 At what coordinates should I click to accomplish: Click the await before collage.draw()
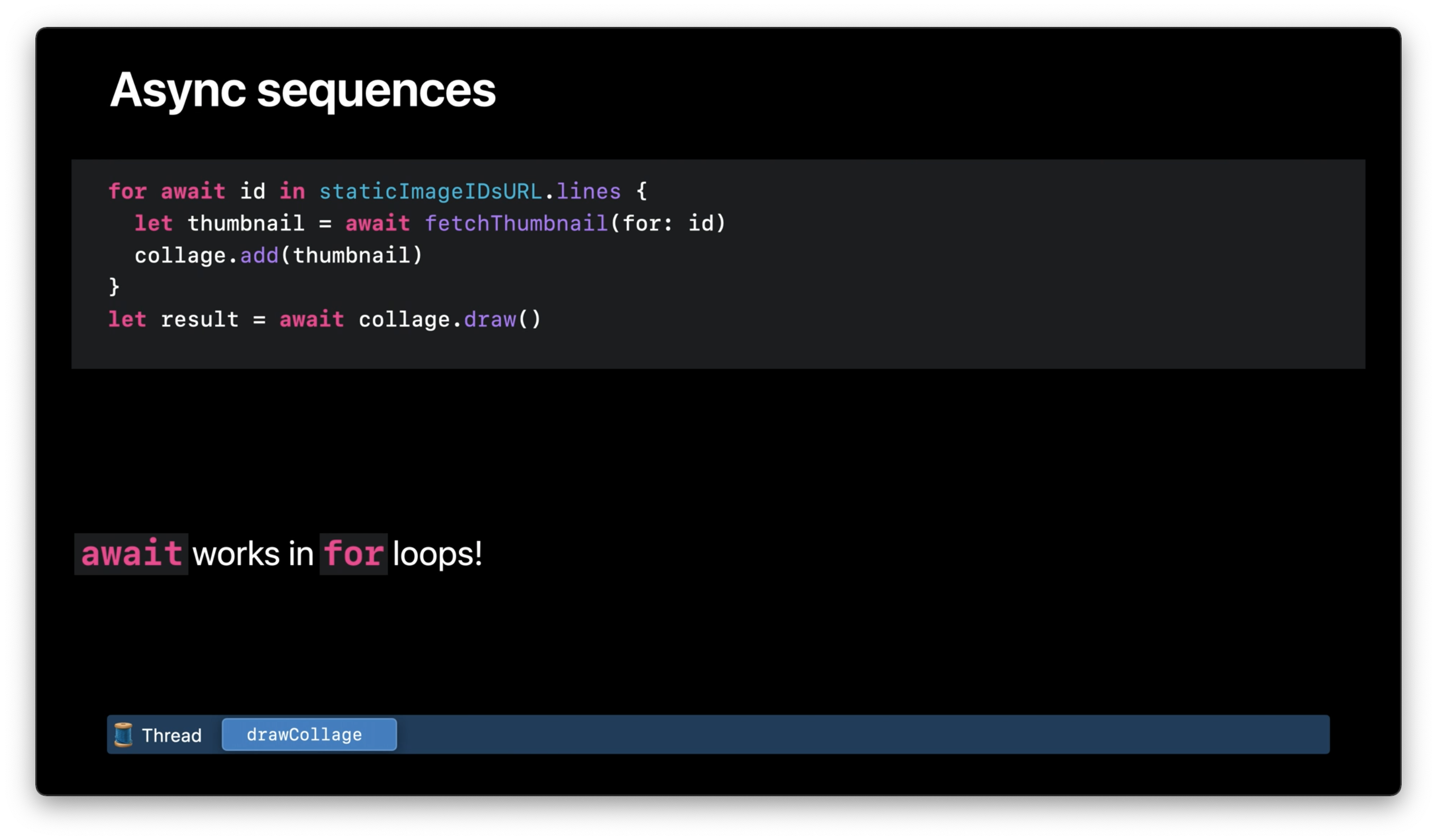[x=311, y=319]
